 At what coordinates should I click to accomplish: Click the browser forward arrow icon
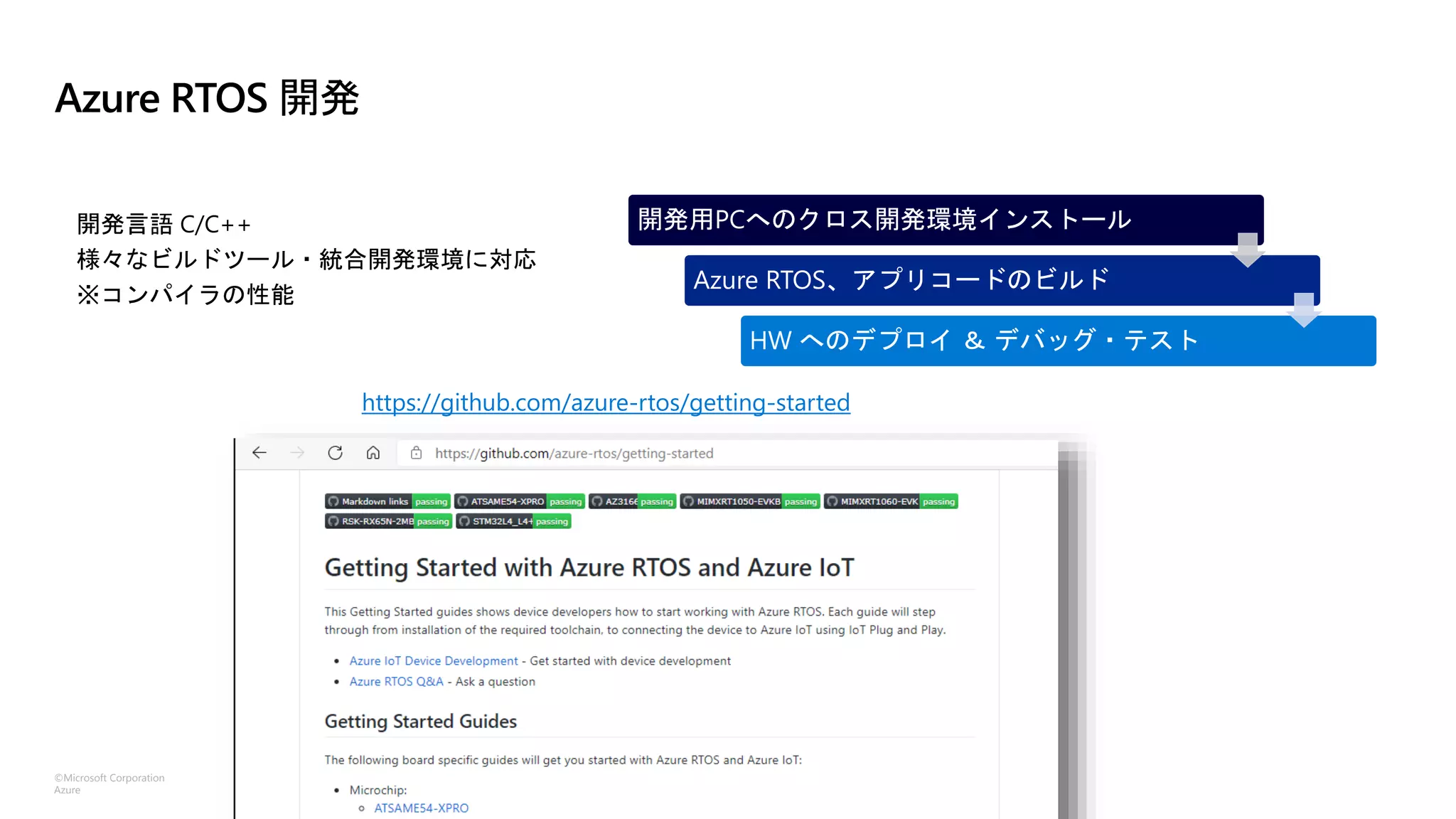[x=297, y=453]
